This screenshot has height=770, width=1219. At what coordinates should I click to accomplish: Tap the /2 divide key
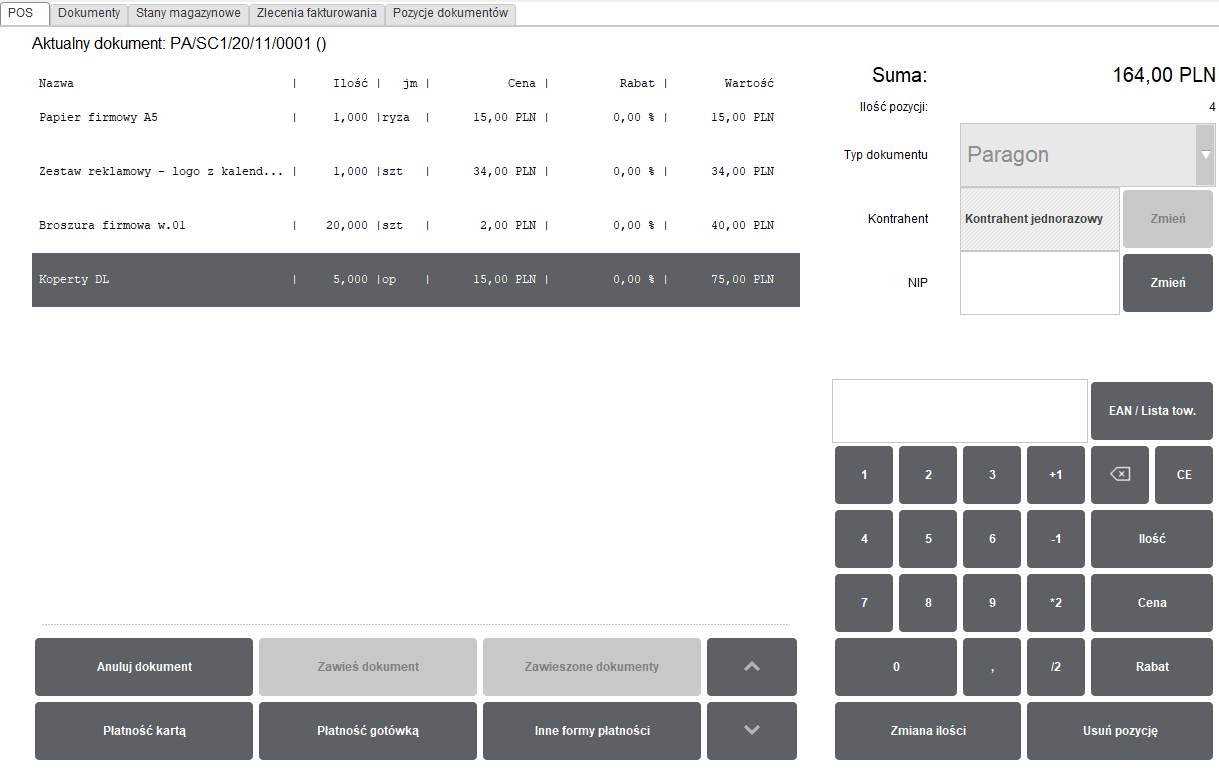click(x=1055, y=667)
